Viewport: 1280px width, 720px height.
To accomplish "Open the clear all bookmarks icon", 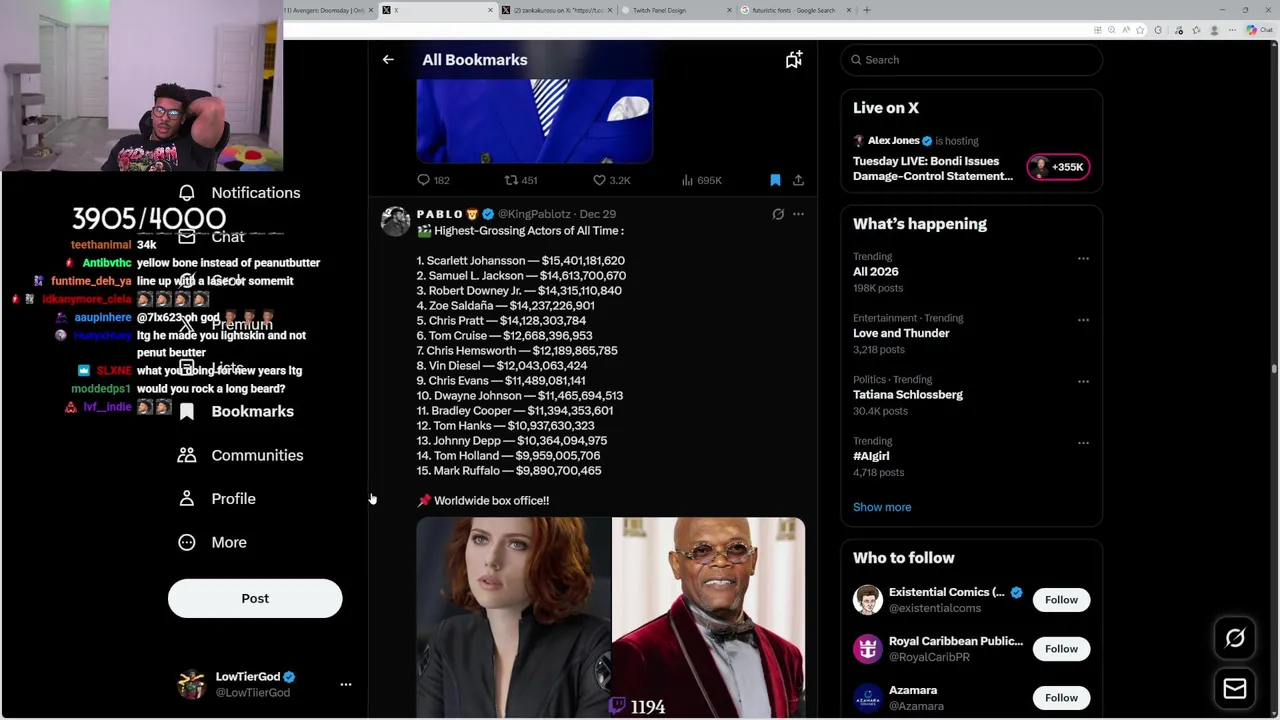I will point(794,60).
